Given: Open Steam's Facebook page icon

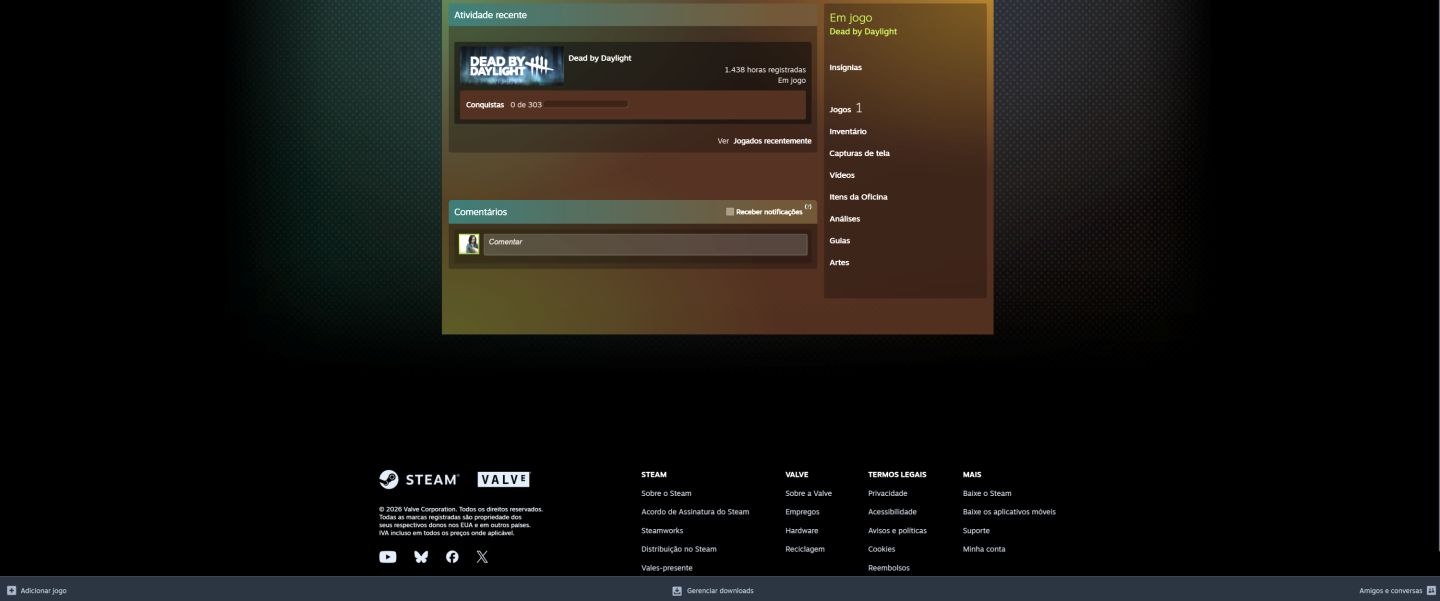Looking at the screenshot, I should click(452, 557).
